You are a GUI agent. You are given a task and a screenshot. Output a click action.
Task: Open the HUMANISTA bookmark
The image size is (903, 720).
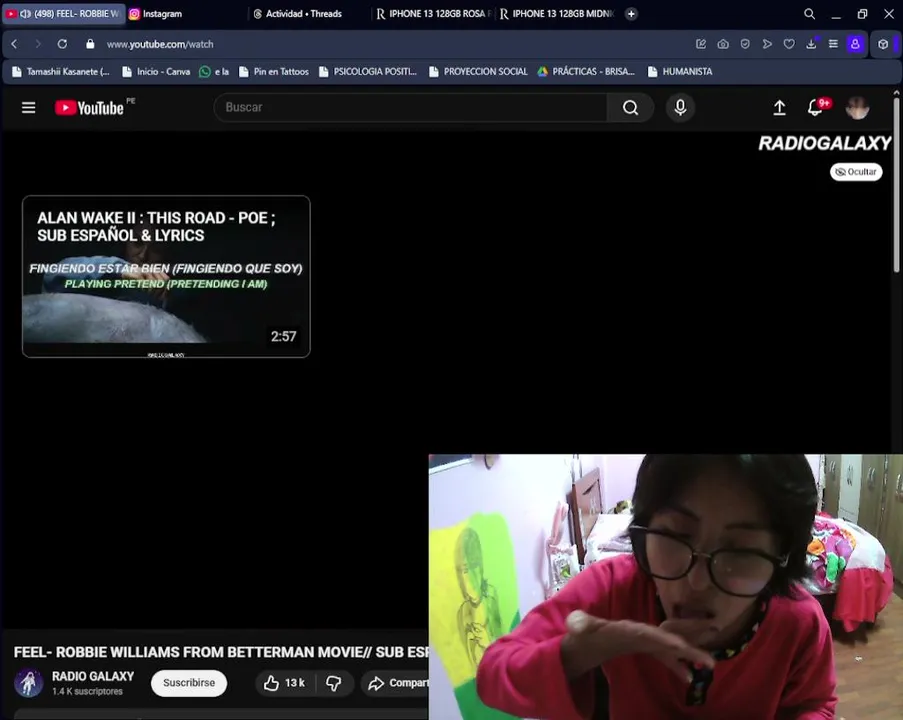click(x=680, y=71)
